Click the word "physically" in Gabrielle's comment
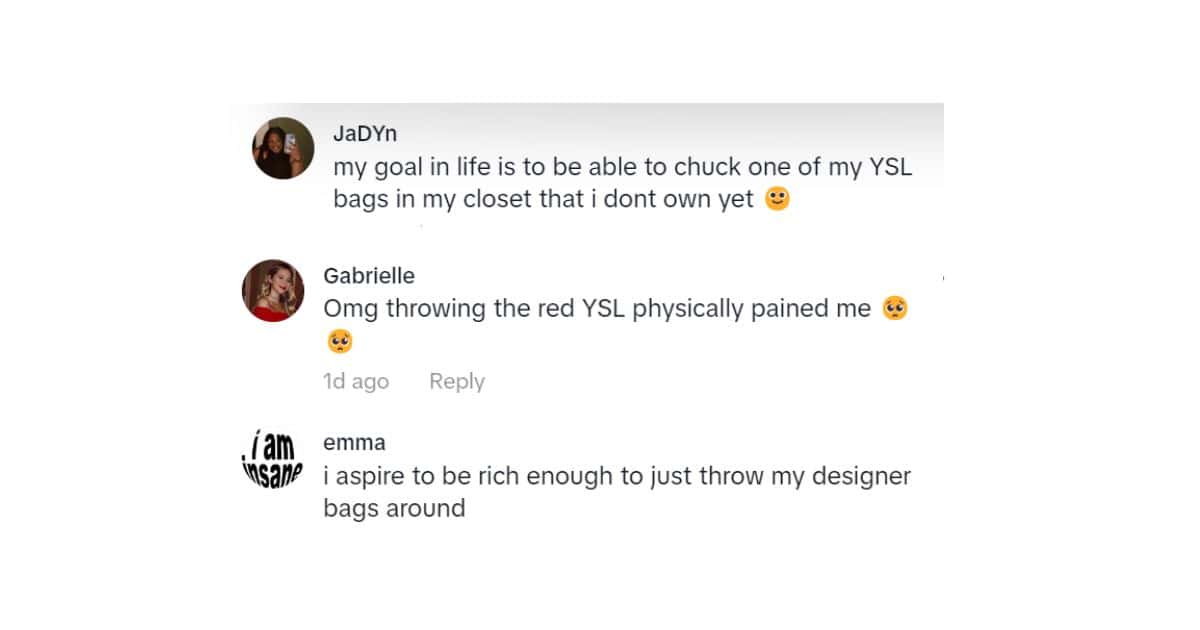Viewport: 1200px width, 630px height. pyautogui.click(x=688, y=309)
